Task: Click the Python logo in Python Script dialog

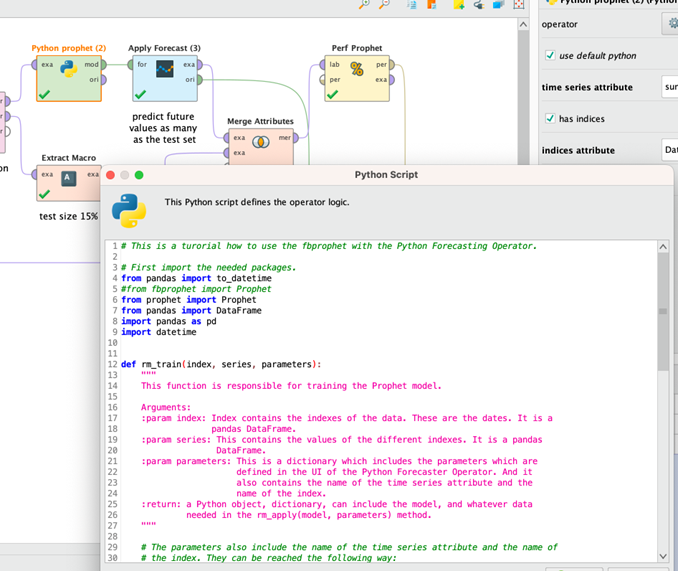Action: (129, 211)
